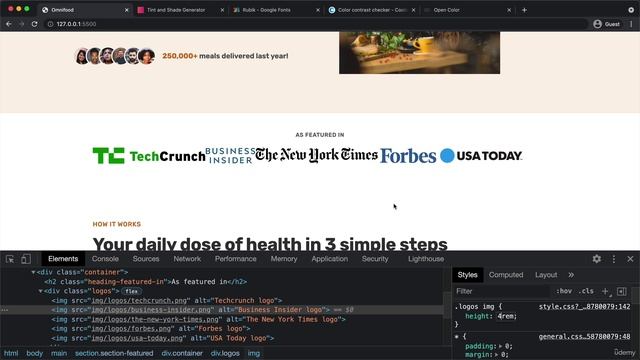The height and width of the screenshot is (360, 640).
Task: Open the DevTools Network panel
Action: (187, 259)
